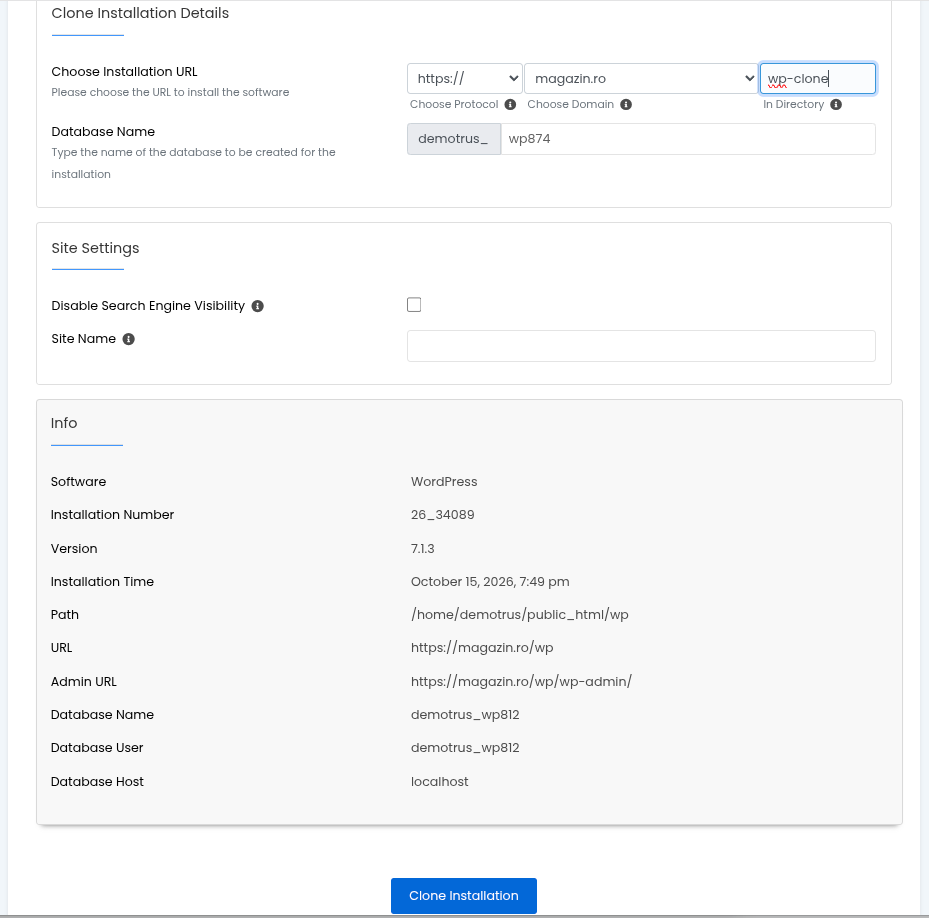Click the empty Site Name input field

641,346
